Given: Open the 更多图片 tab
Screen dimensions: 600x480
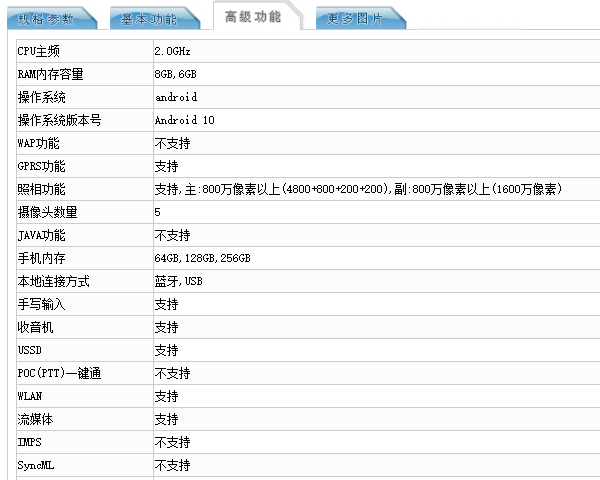Looking at the screenshot, I should click(360, 18).
